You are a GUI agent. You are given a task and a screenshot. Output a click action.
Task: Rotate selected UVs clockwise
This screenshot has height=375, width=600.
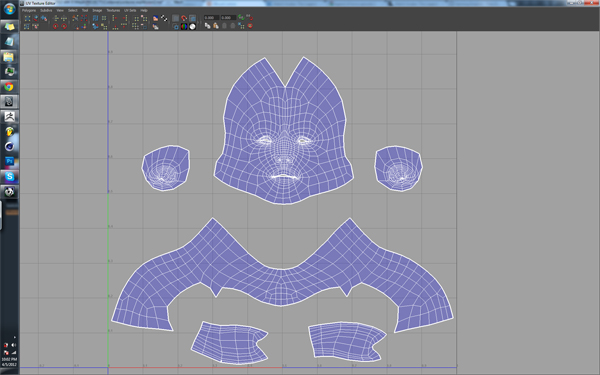pos(64,26)
